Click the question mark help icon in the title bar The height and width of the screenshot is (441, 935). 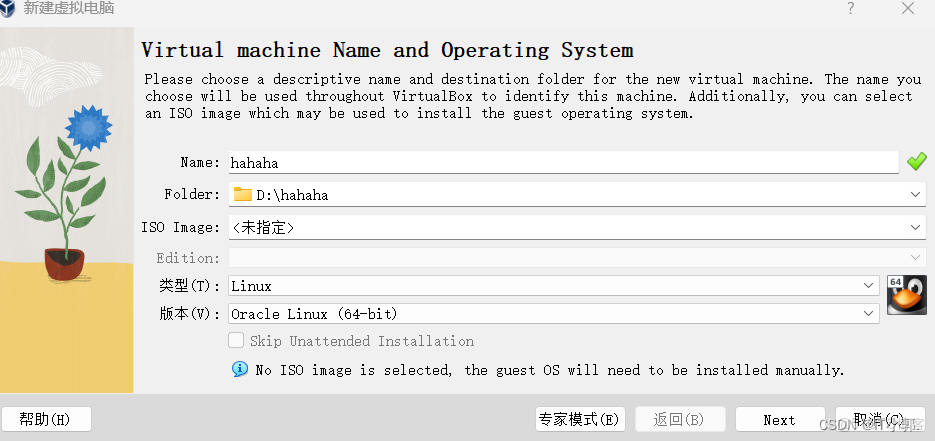coord(851,8)
